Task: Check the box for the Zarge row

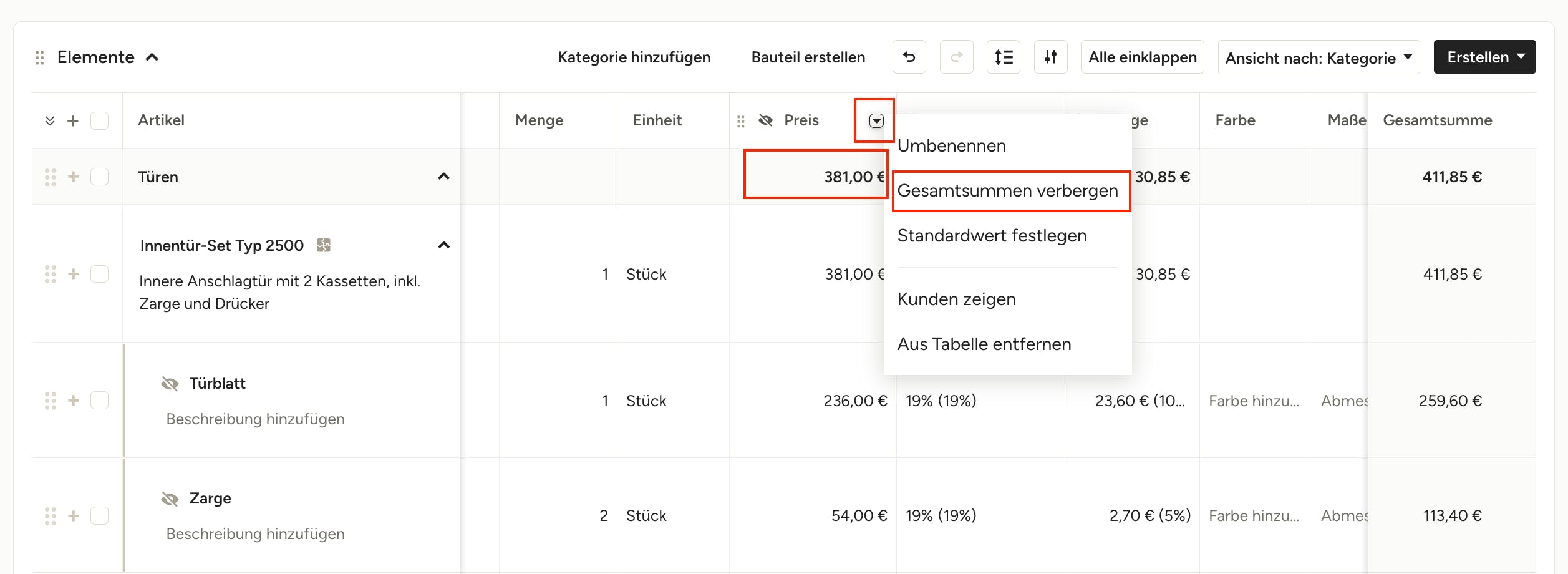Action: pos(99,516)
